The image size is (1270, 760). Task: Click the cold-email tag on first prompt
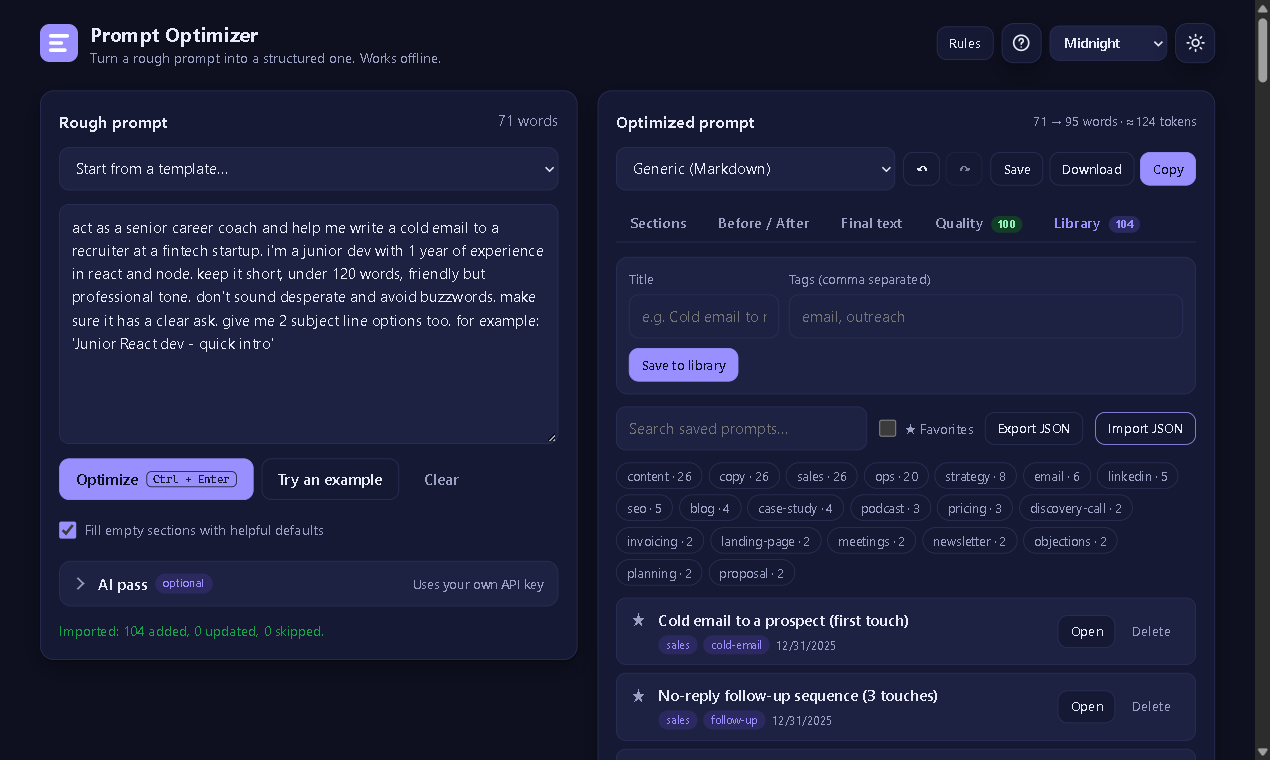coord(736,645)
